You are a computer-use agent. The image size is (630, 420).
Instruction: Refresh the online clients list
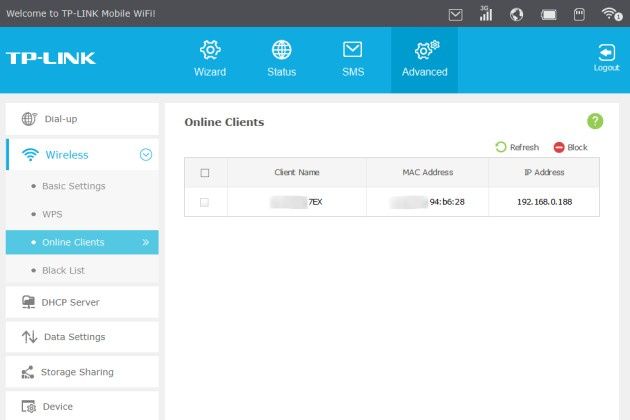point(517,148)
